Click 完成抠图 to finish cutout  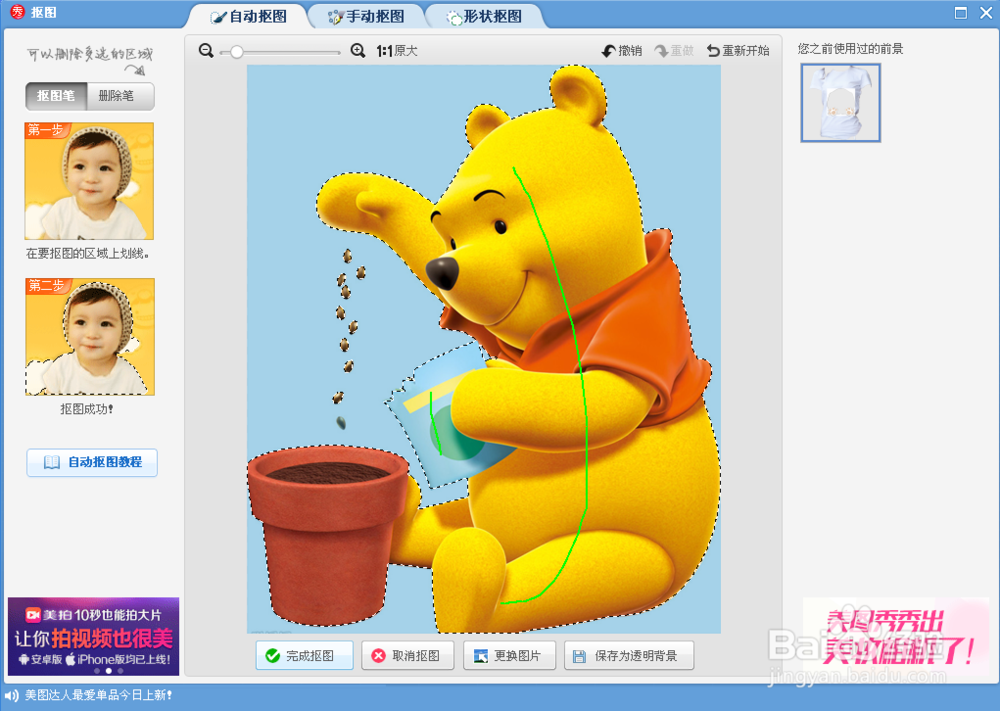coord(304,655)
